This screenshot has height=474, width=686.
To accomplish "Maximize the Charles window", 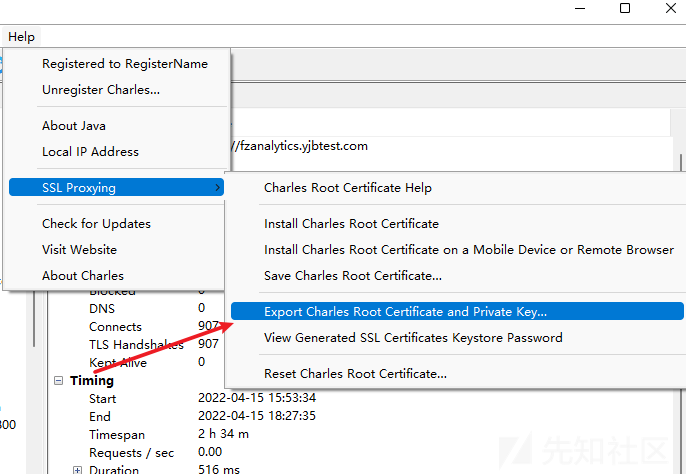I will tap(625, 8).
